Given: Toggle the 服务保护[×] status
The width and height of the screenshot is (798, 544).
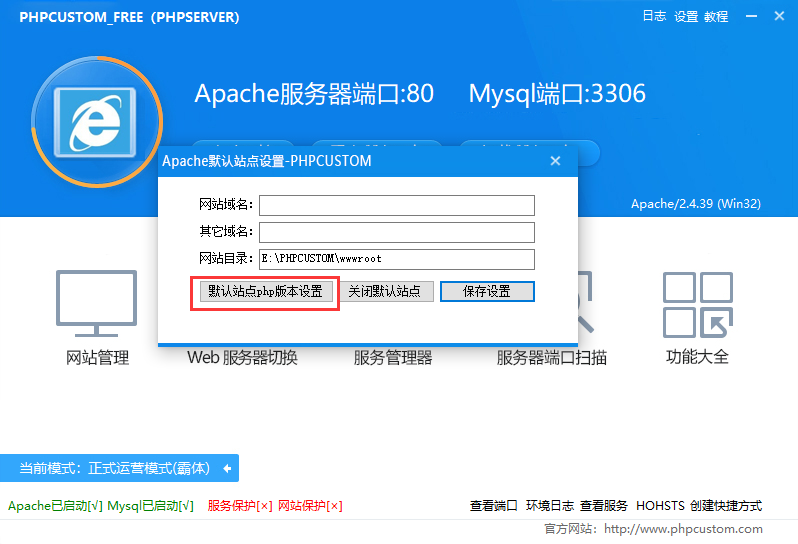Looking at the screenshot, I should (x=240, y=506).
